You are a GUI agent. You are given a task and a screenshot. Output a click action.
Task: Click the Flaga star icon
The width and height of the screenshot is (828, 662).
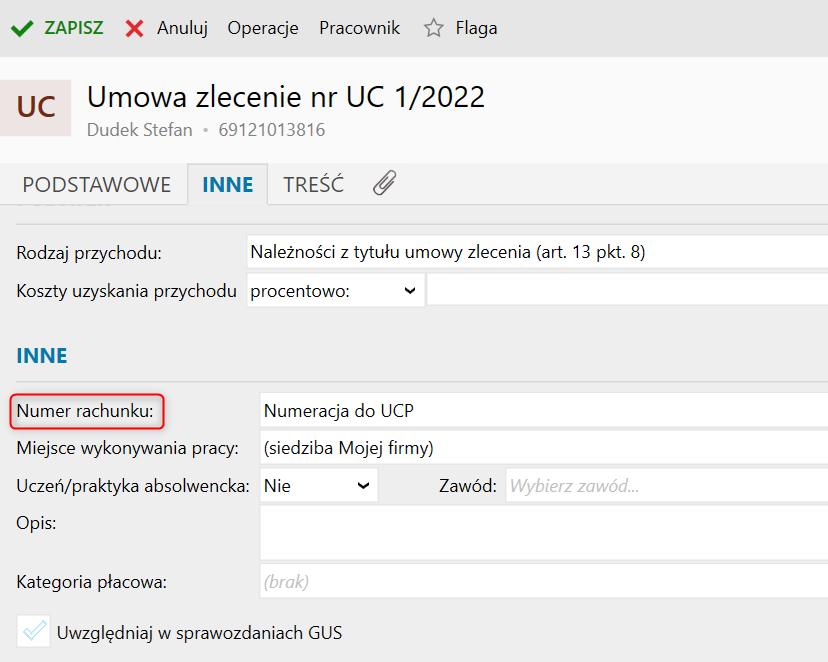click(433, 28)
